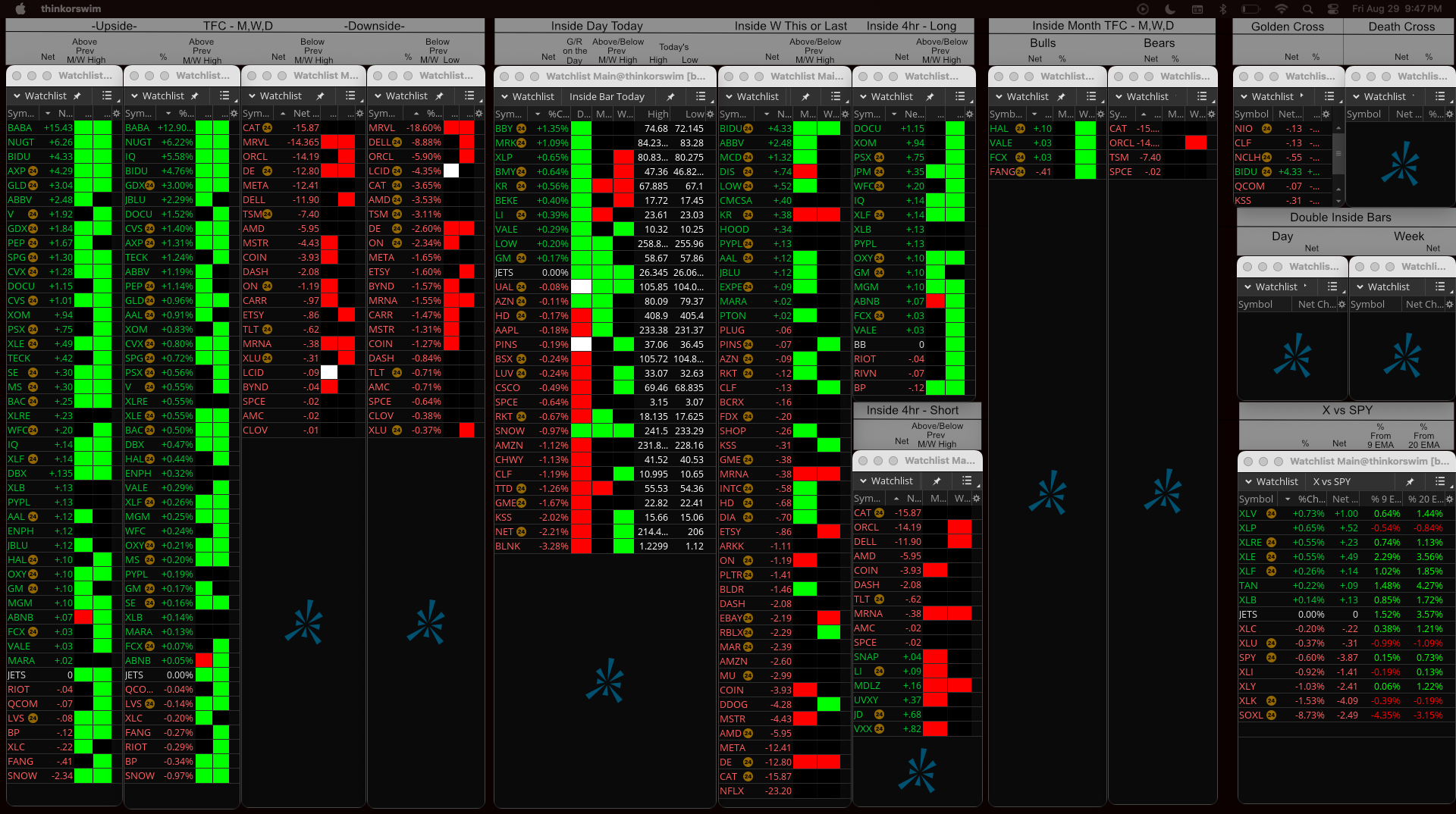Open the Apple menu

point(20,9)
